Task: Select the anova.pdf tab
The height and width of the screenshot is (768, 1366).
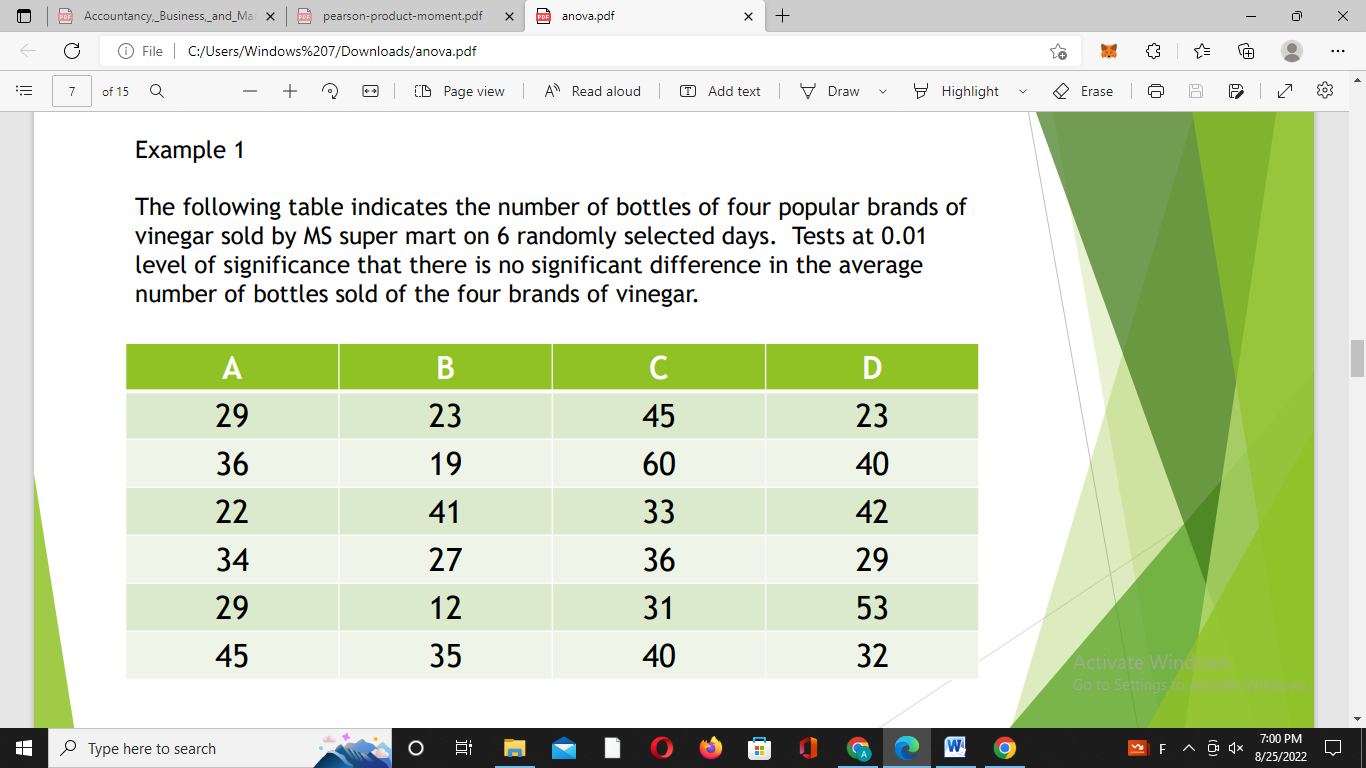Action: 645,16
